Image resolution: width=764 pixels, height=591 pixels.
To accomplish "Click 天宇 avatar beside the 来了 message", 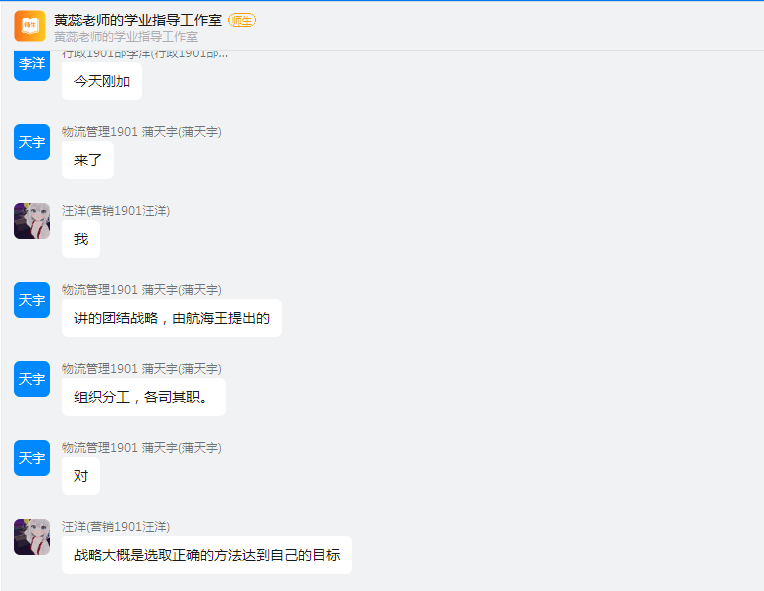I will (32, 142).
